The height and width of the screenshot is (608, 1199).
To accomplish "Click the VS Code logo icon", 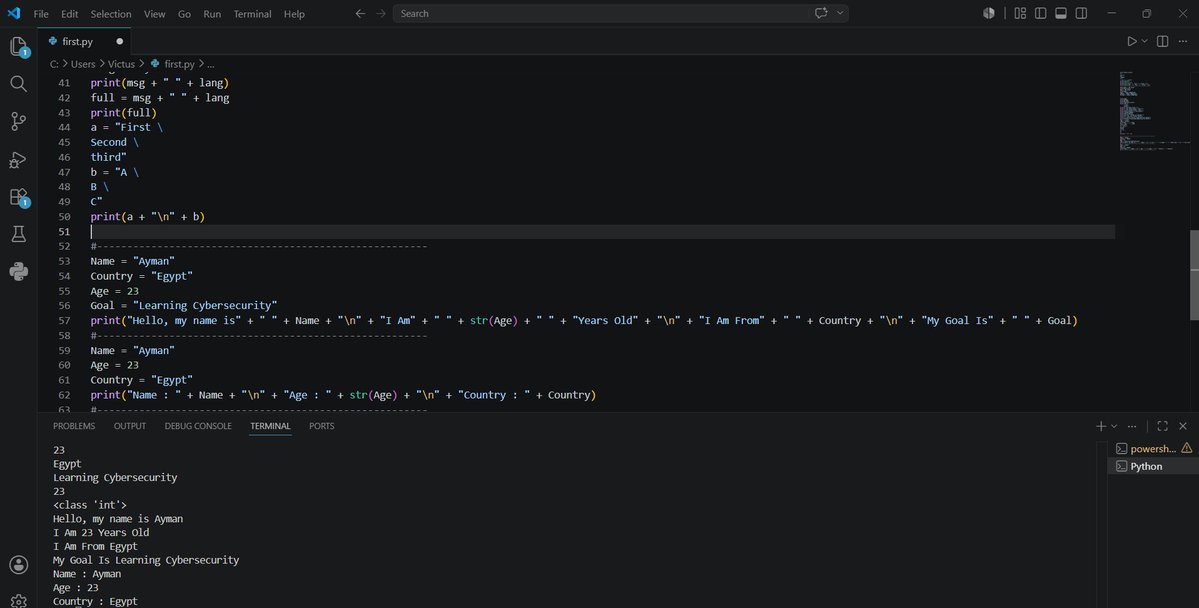I will [x=14, y=13].
